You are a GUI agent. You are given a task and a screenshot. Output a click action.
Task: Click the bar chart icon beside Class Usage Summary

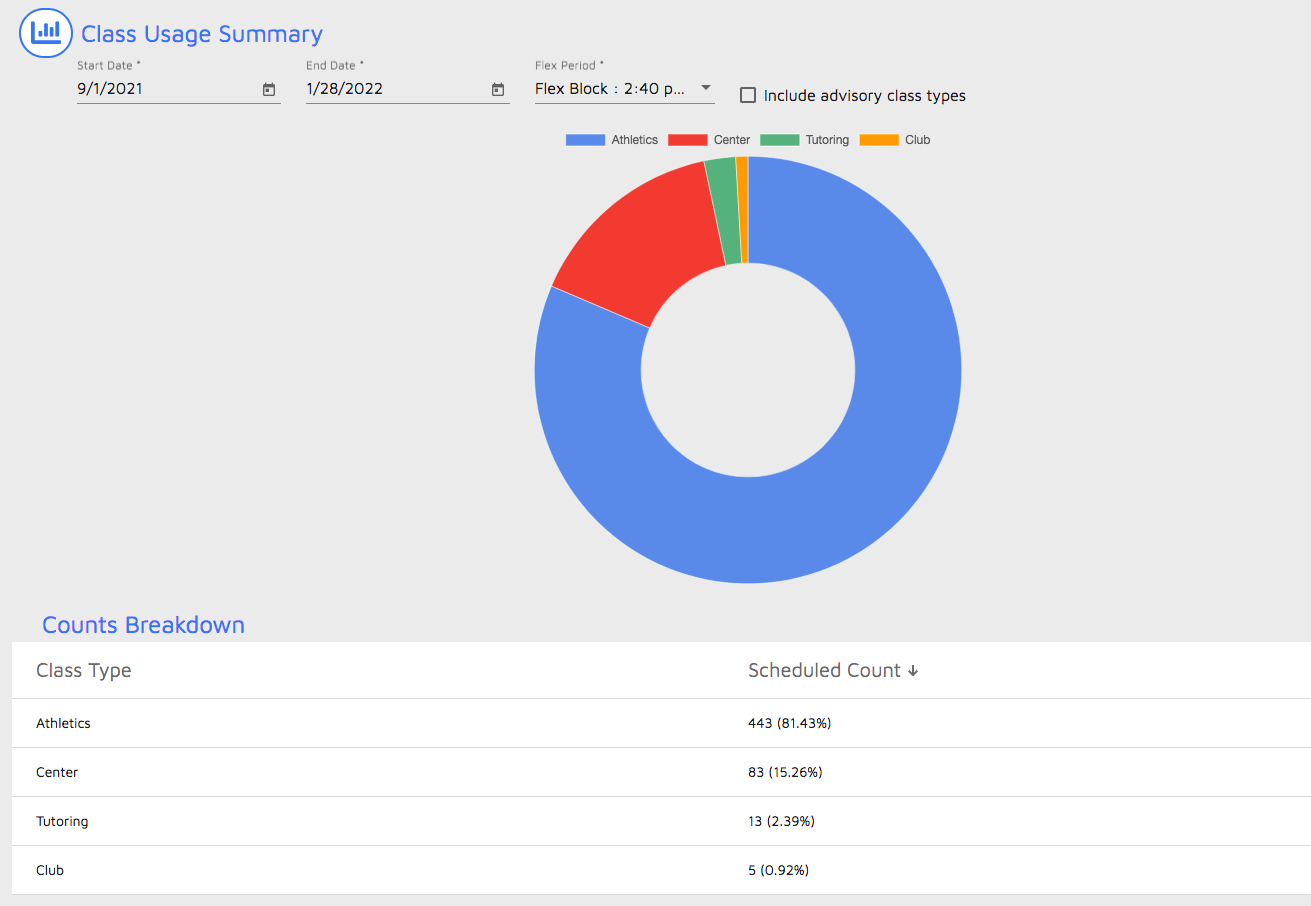point(45,32)
